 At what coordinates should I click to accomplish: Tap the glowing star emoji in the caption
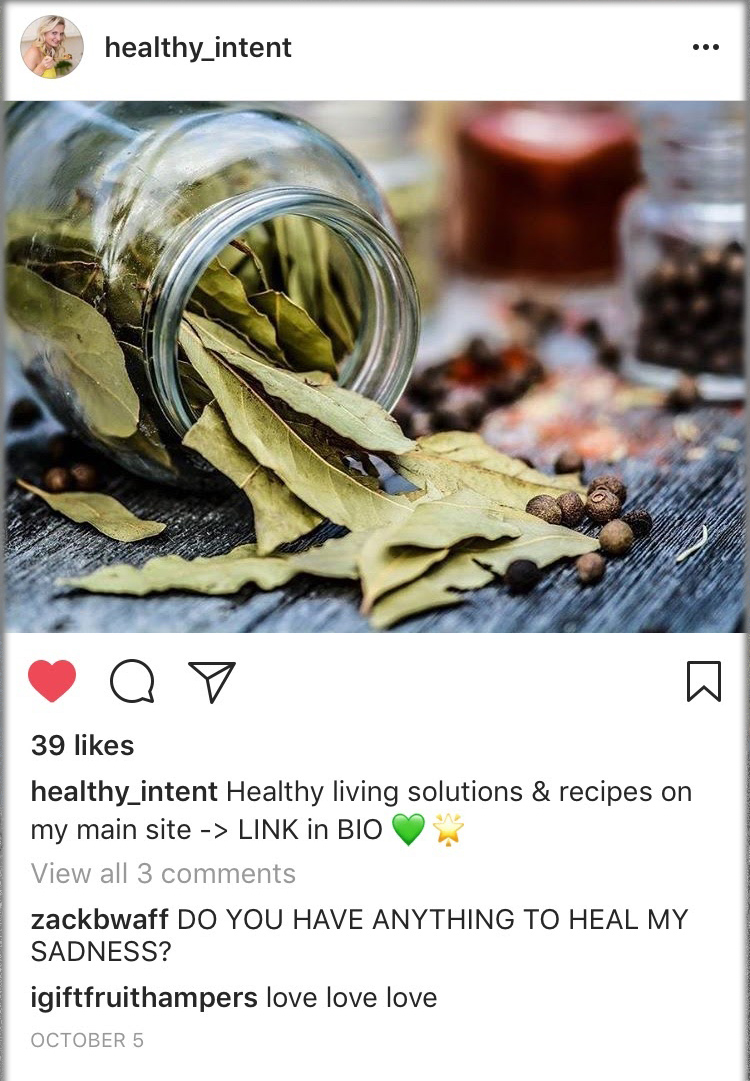(x=448, y=829)
